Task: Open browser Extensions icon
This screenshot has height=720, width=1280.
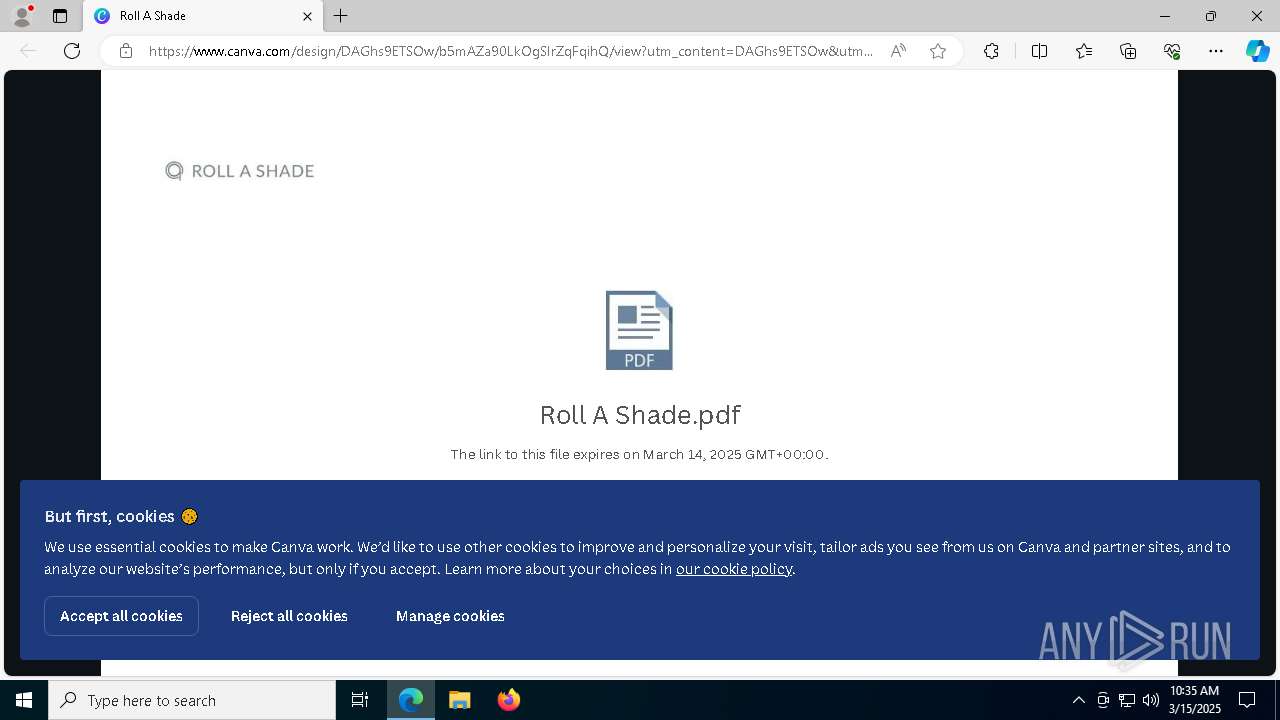Action: coord(991,51)
